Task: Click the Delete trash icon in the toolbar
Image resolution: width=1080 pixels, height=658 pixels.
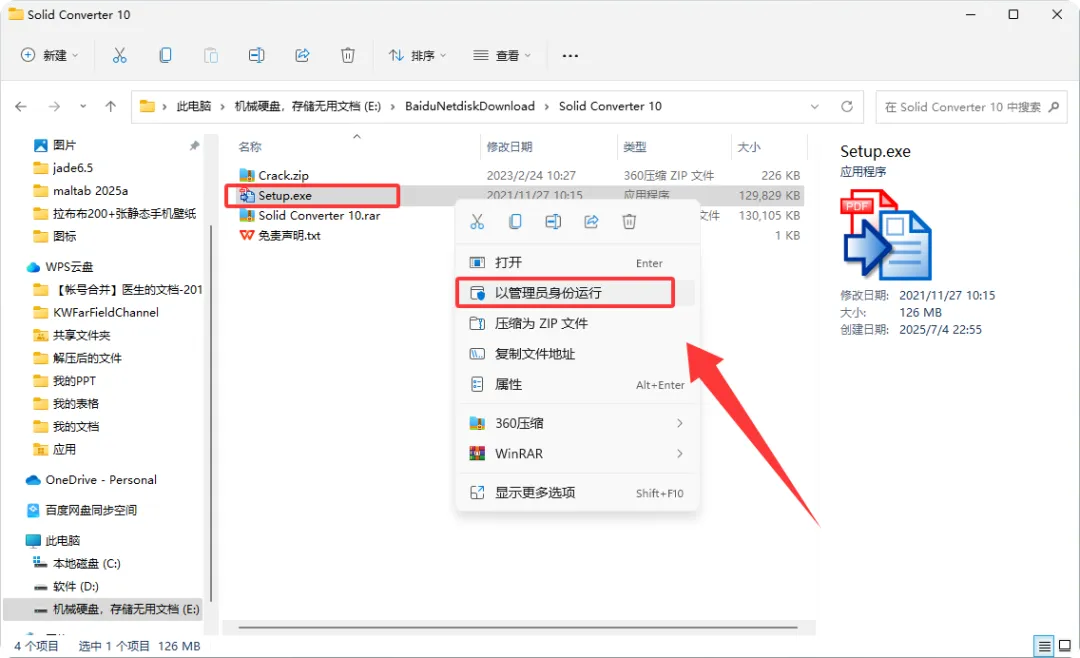Action: coord(348,55)
